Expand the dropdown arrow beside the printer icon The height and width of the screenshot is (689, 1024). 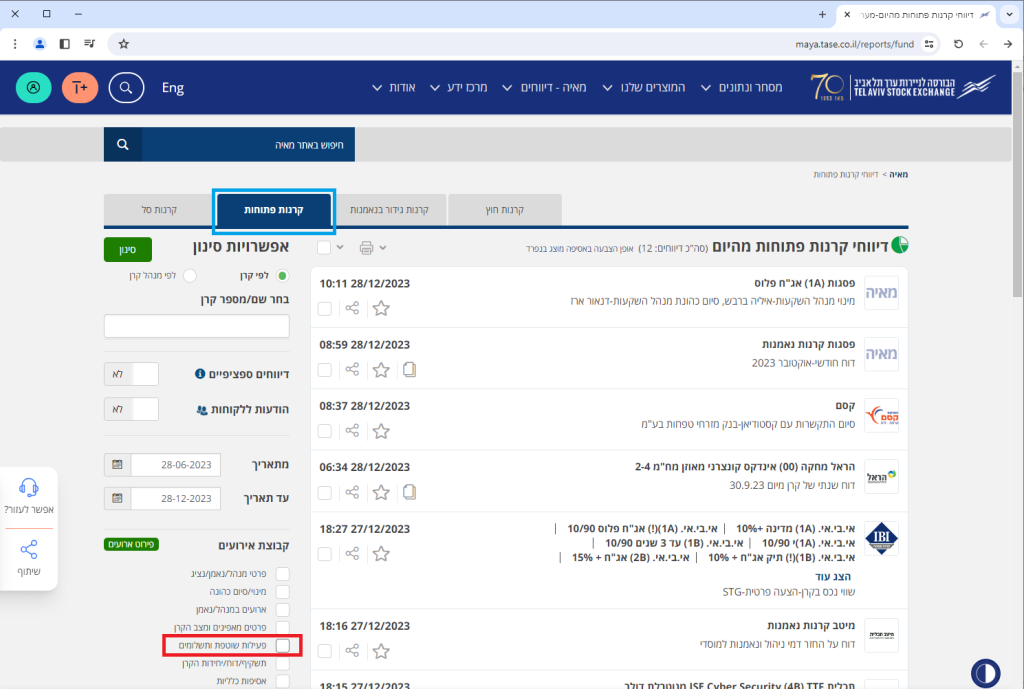tap(382, 247)
